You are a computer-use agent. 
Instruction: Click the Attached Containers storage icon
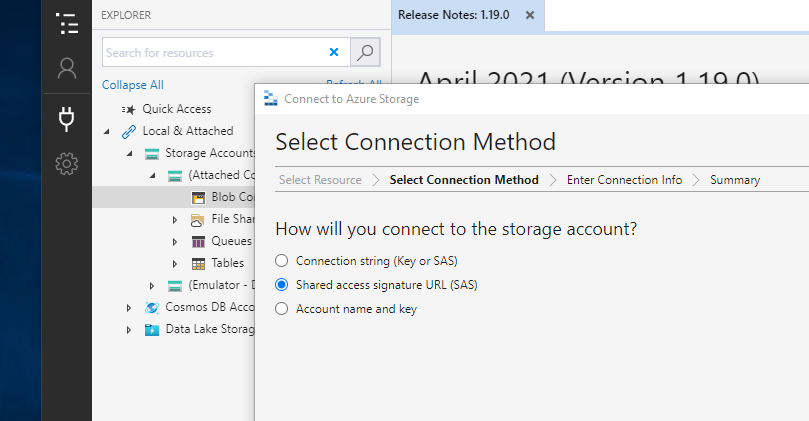175,176
